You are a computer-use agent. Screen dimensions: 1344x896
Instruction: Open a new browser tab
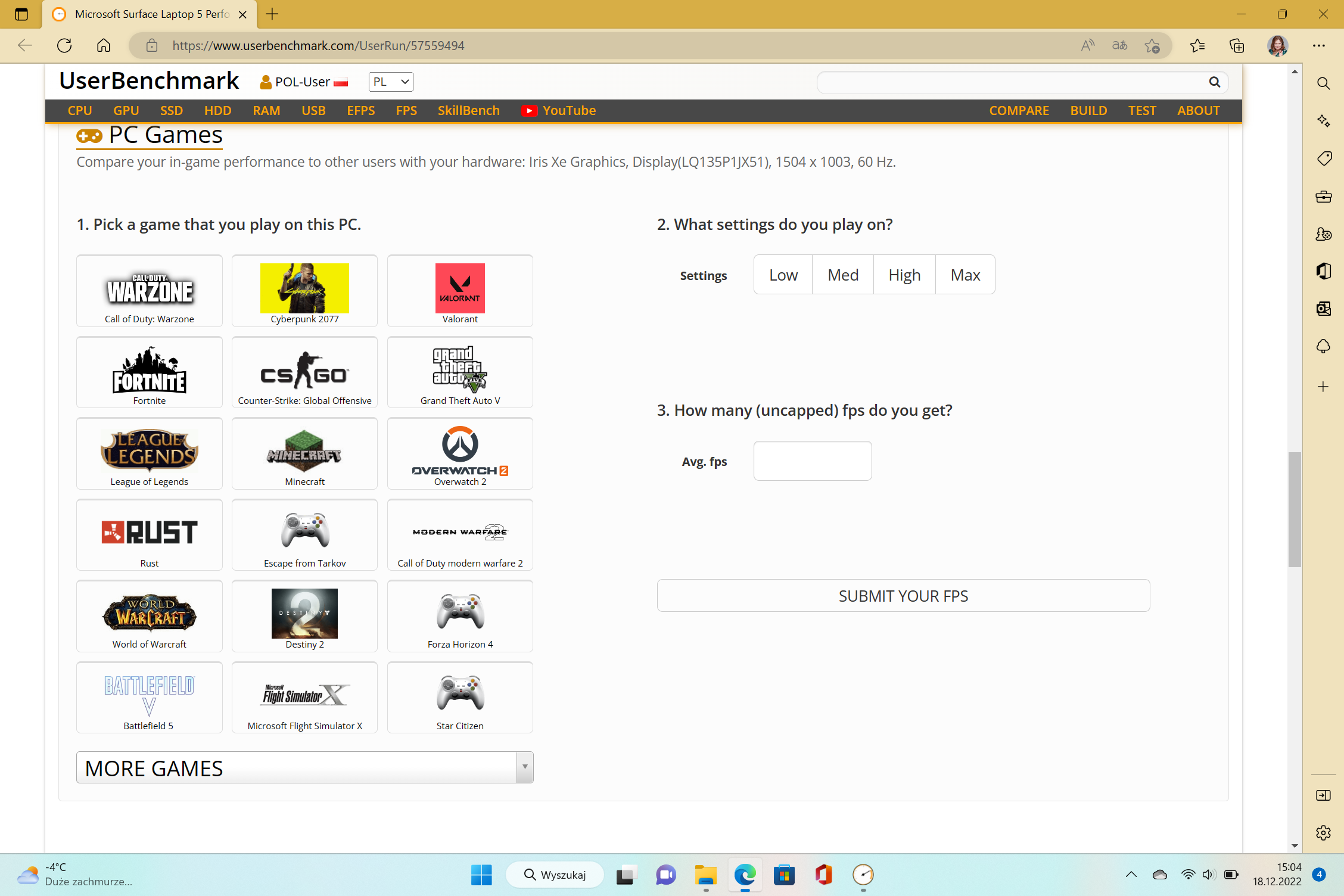[x=272, y=14]
